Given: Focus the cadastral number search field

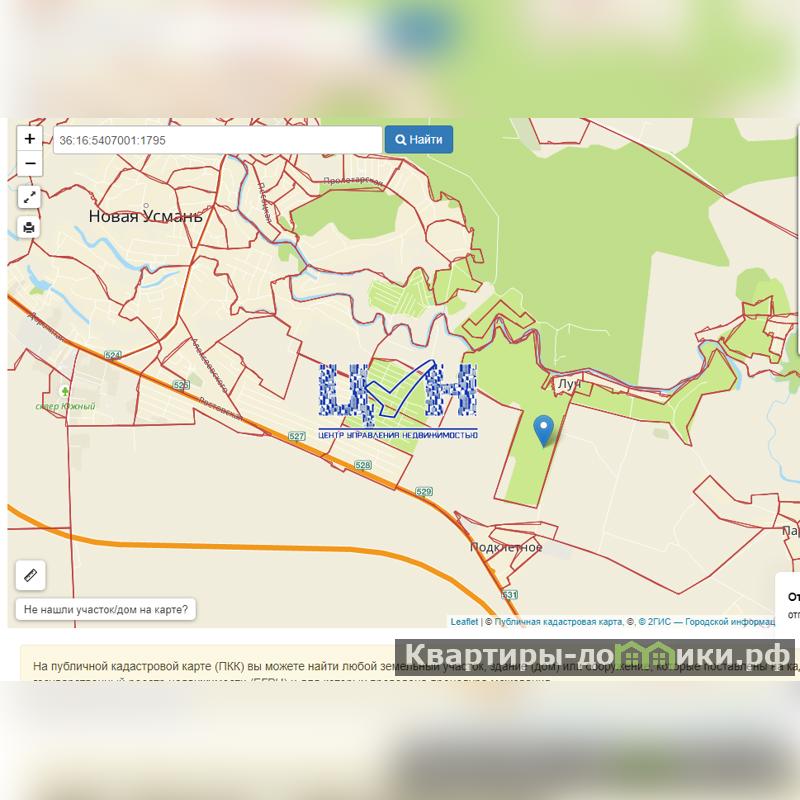Looking at the screenshot, I should tap(217, 140).
